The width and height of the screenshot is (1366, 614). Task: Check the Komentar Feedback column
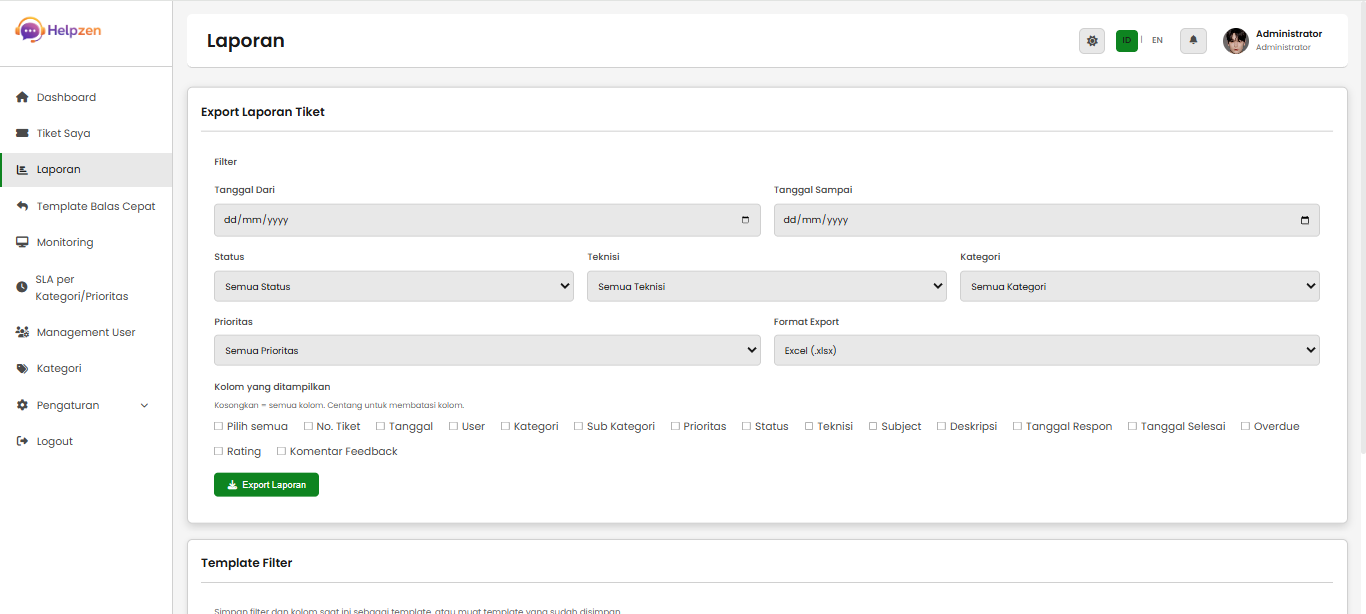point(283,450)
